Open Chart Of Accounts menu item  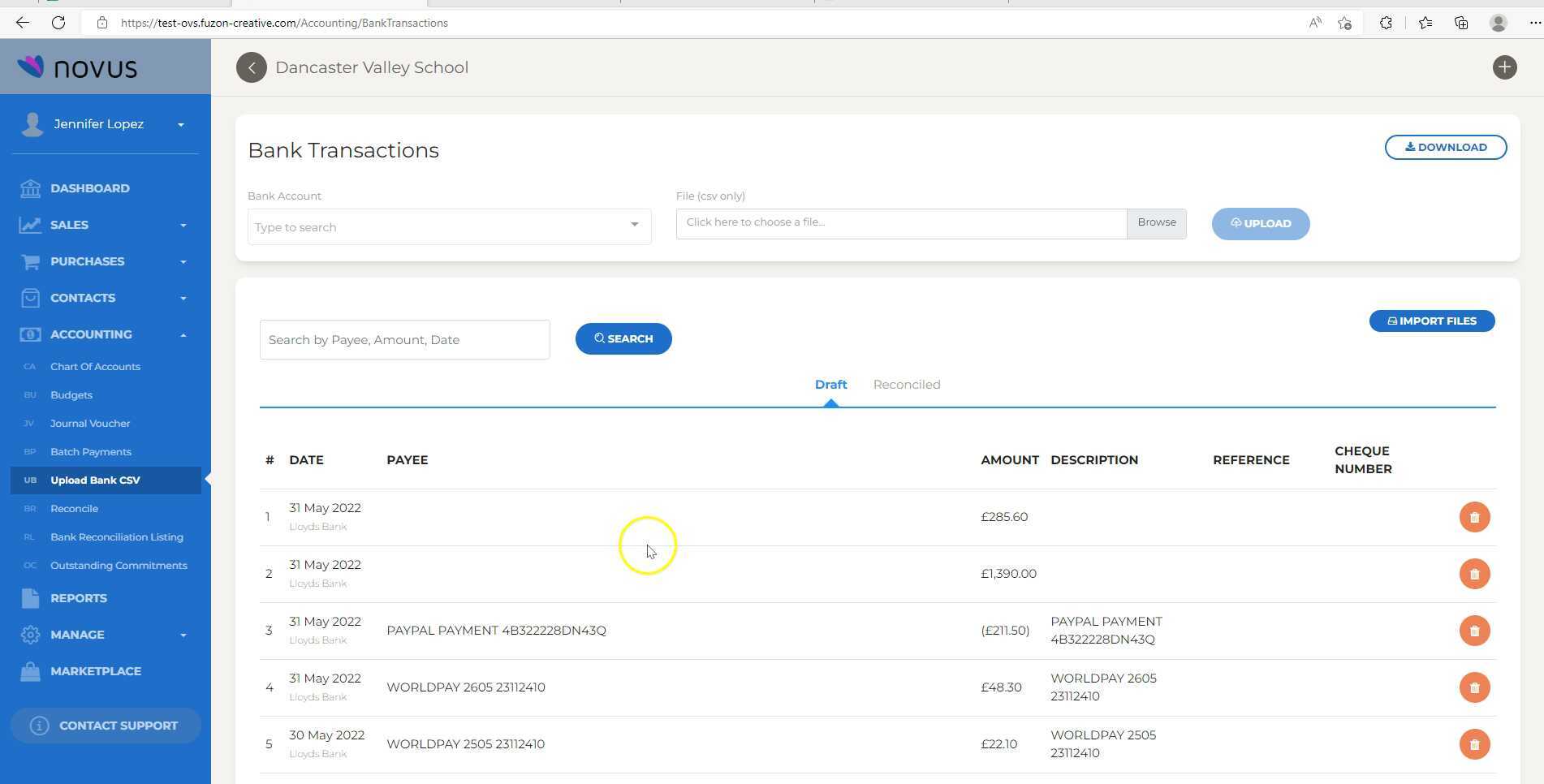(x=95, y=367)
